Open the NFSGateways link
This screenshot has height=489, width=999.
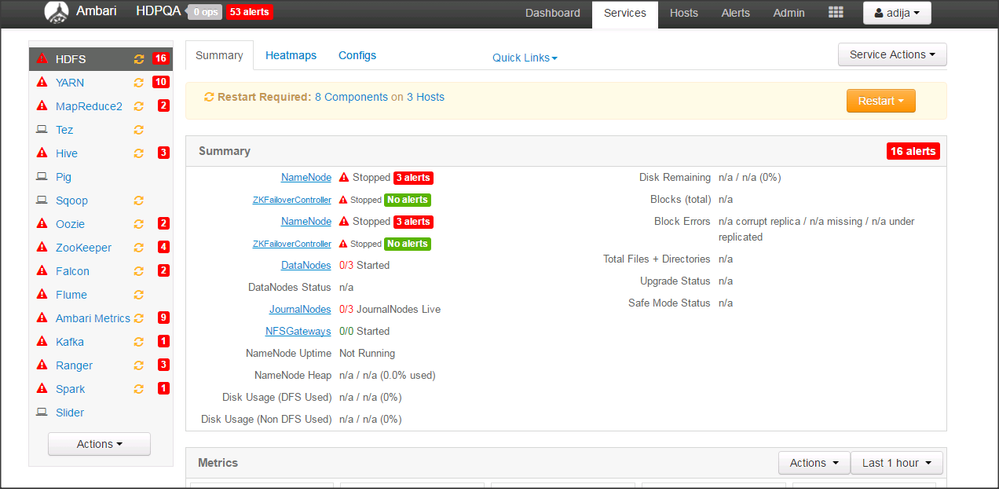click(298, 332)
